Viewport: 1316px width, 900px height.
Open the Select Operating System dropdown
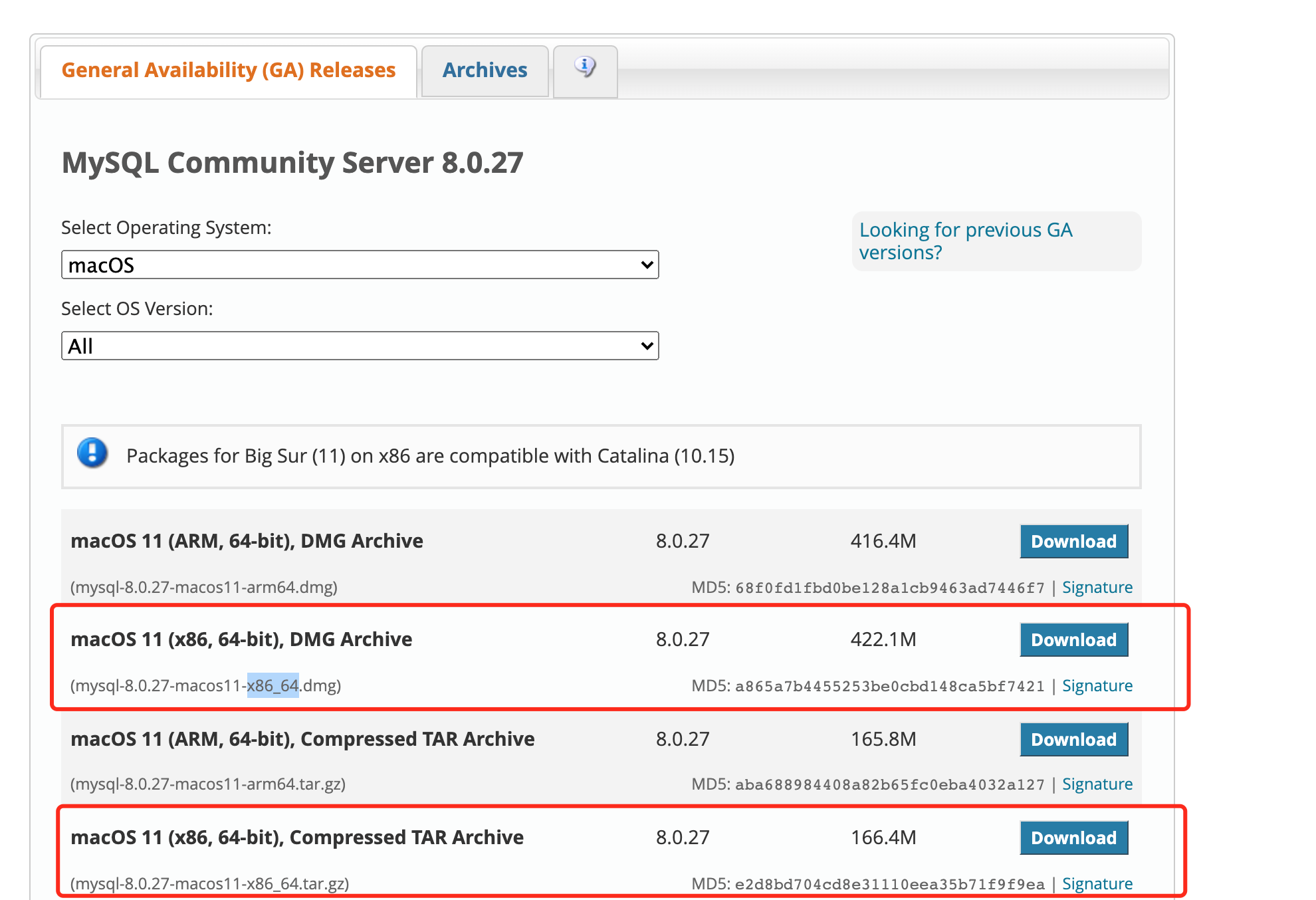(360, 265)
